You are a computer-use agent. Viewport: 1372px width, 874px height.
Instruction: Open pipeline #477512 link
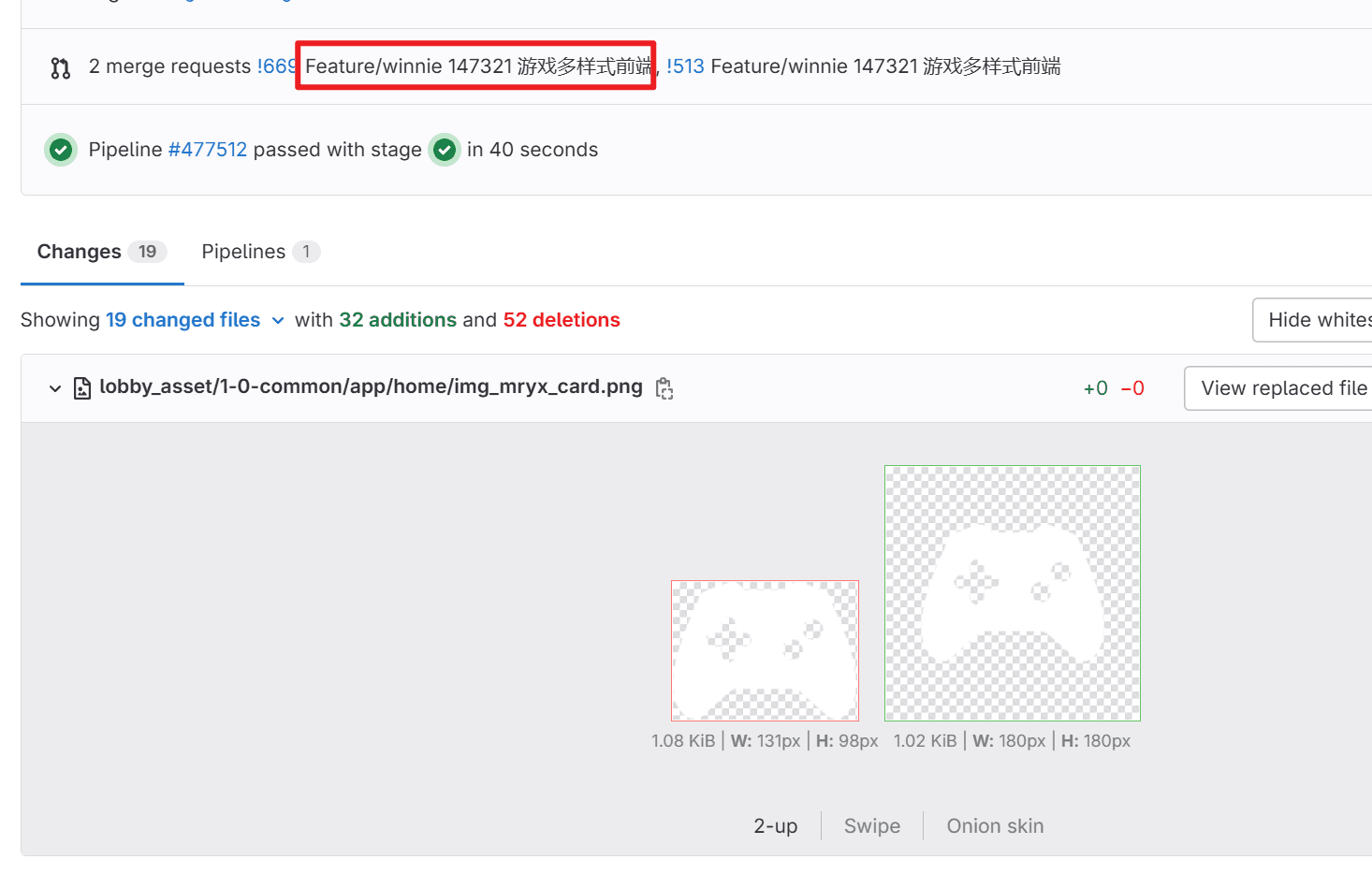[x=208, y=150]
